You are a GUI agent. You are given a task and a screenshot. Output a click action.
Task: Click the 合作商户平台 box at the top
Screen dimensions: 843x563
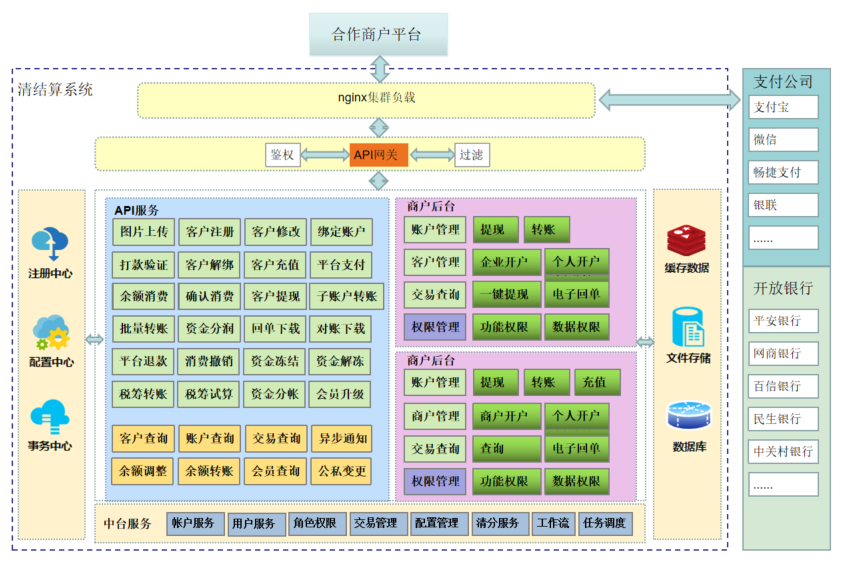(x=377, y=34)
